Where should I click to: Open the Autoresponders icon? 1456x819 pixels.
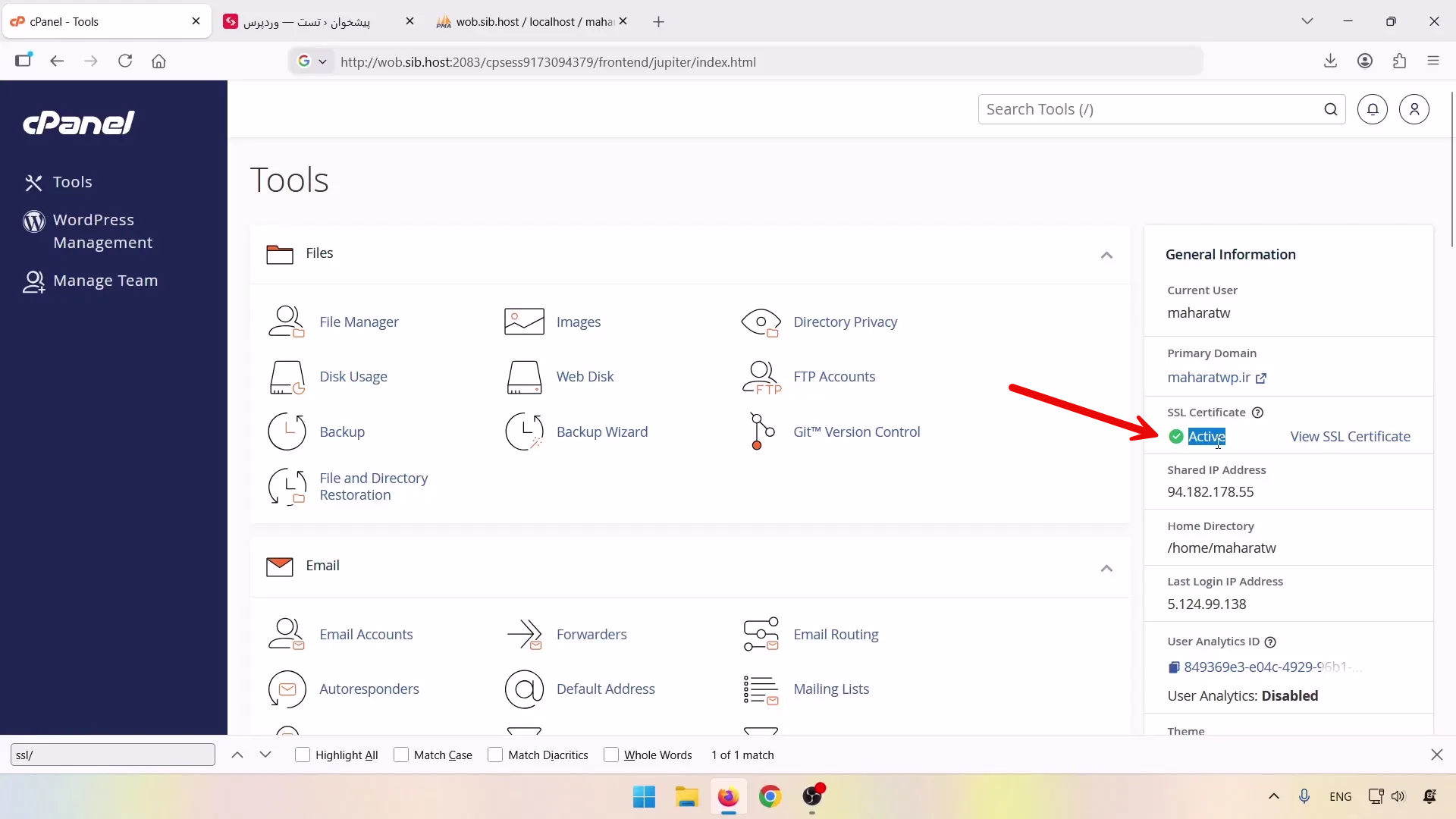287,689
